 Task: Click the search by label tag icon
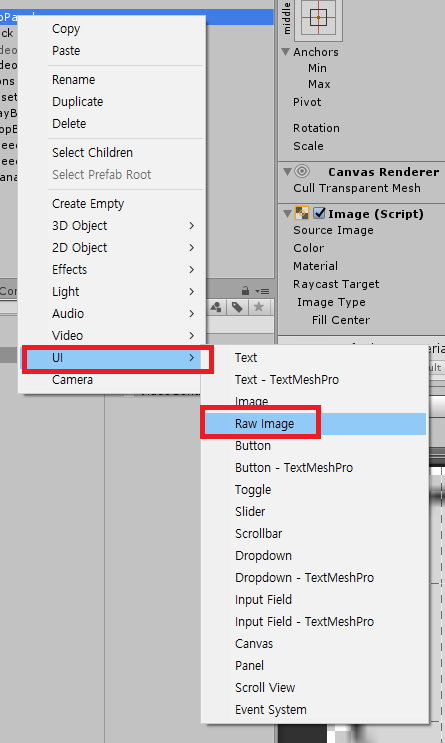click(x=237, y=307)
